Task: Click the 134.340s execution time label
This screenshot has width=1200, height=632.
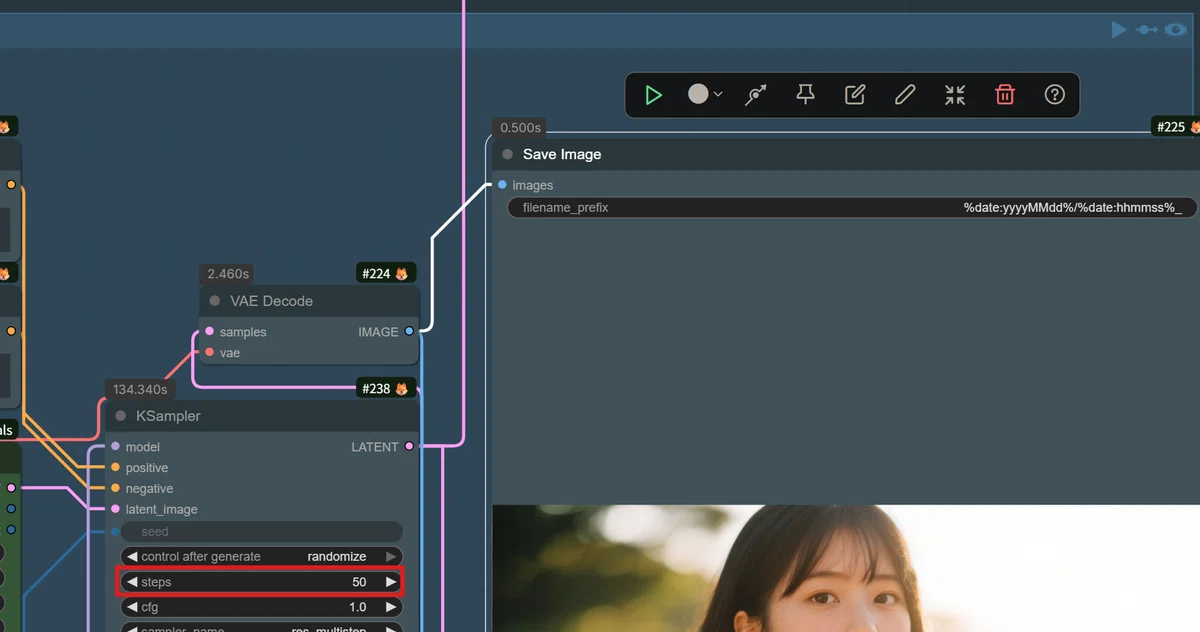Action: [140, 389]
